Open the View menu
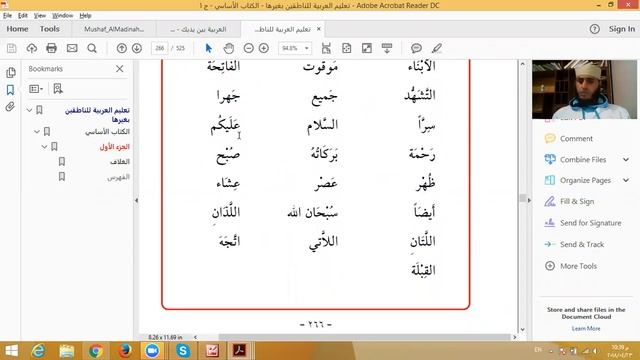The image size is (640, 360). click(40, 16)
